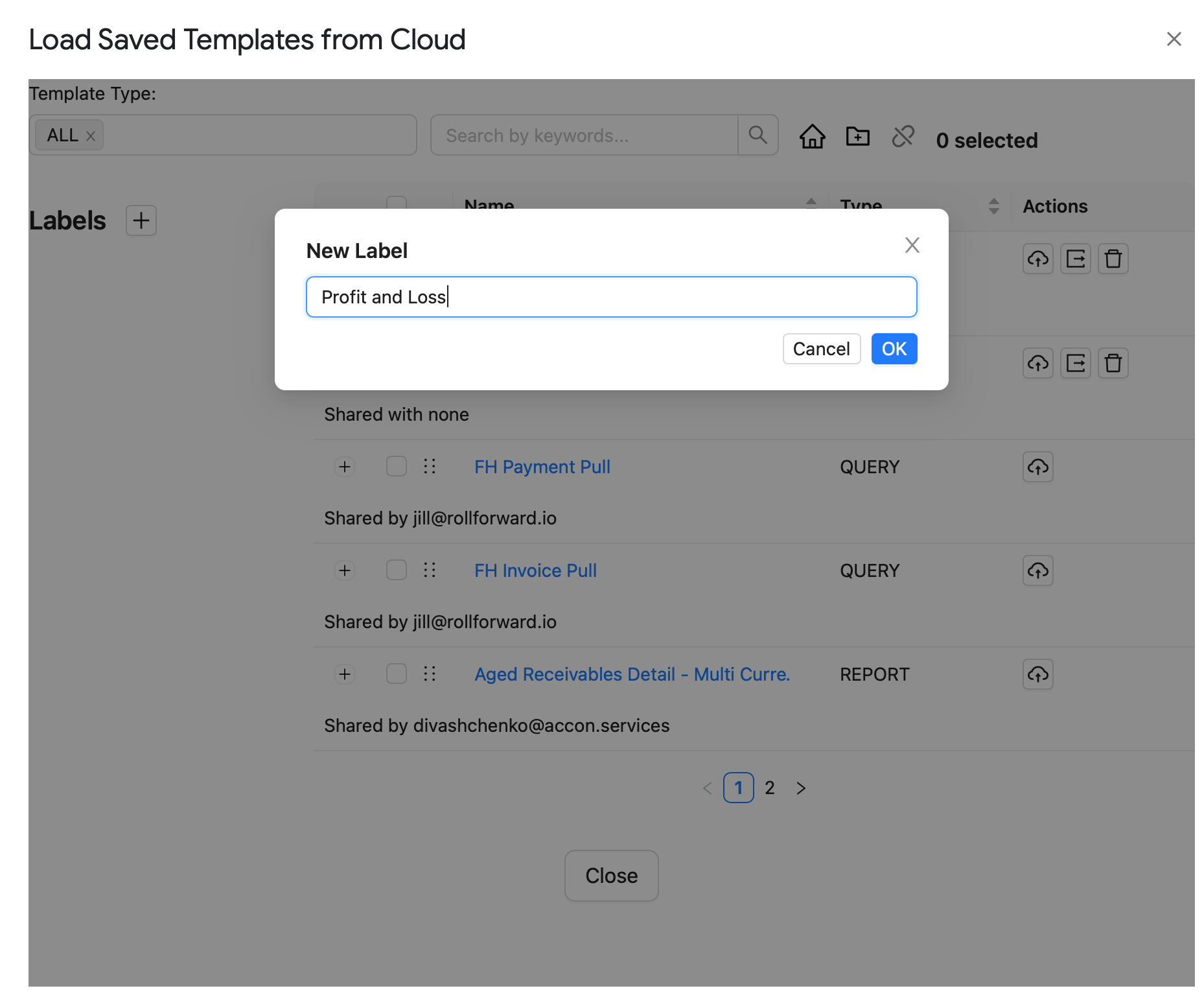Expand the Aged Receivables Detail row
Viewport: 1204px width, 997px height.
[x=345, y=674]
